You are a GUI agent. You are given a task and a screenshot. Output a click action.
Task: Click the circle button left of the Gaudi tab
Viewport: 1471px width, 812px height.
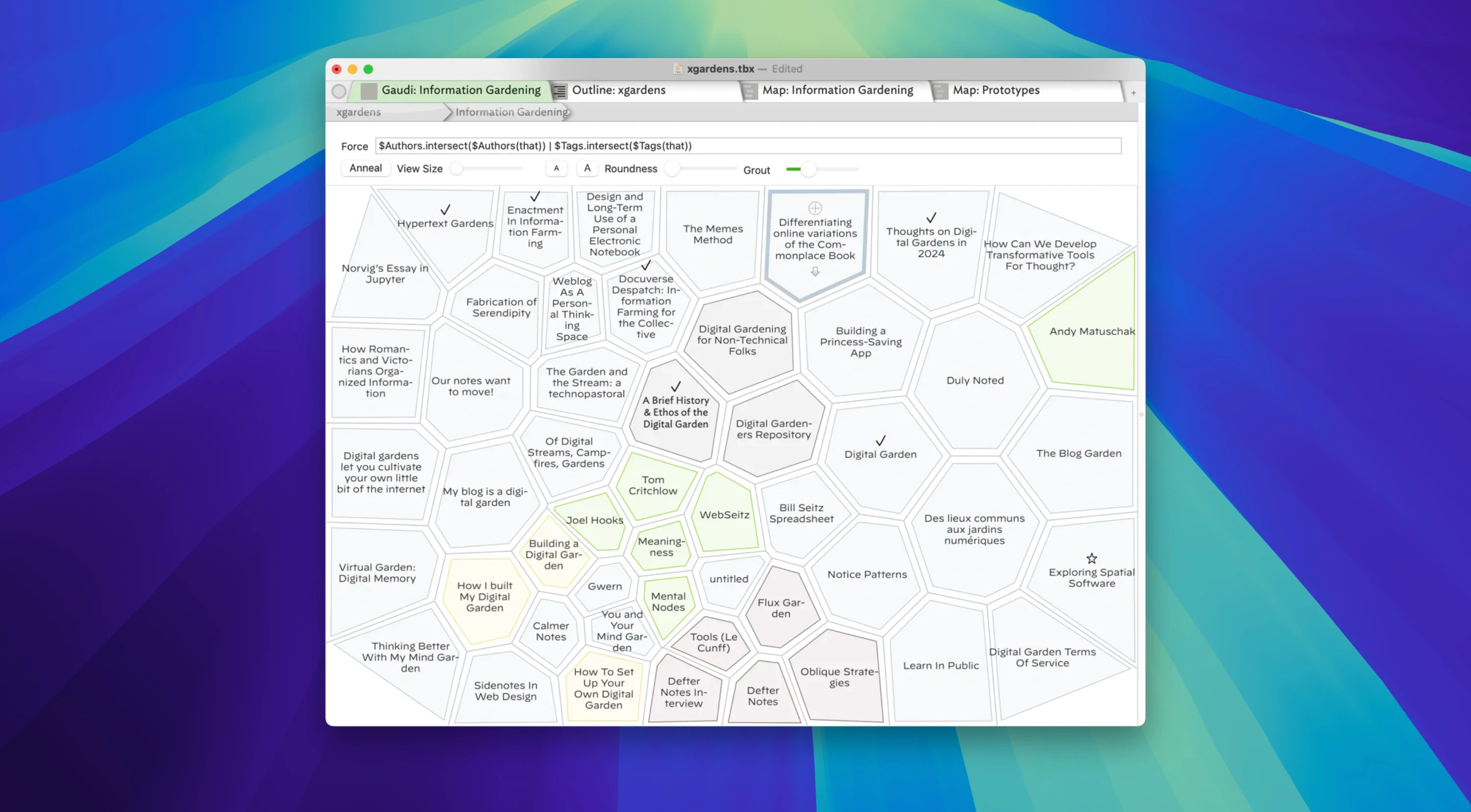click(339, 91)
